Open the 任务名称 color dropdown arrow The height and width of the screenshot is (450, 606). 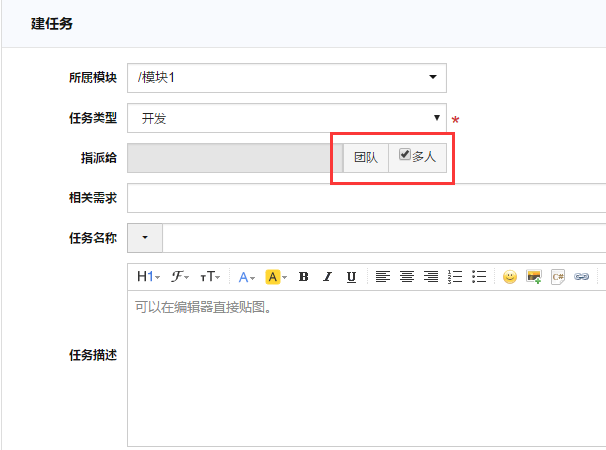click(145, 238)
